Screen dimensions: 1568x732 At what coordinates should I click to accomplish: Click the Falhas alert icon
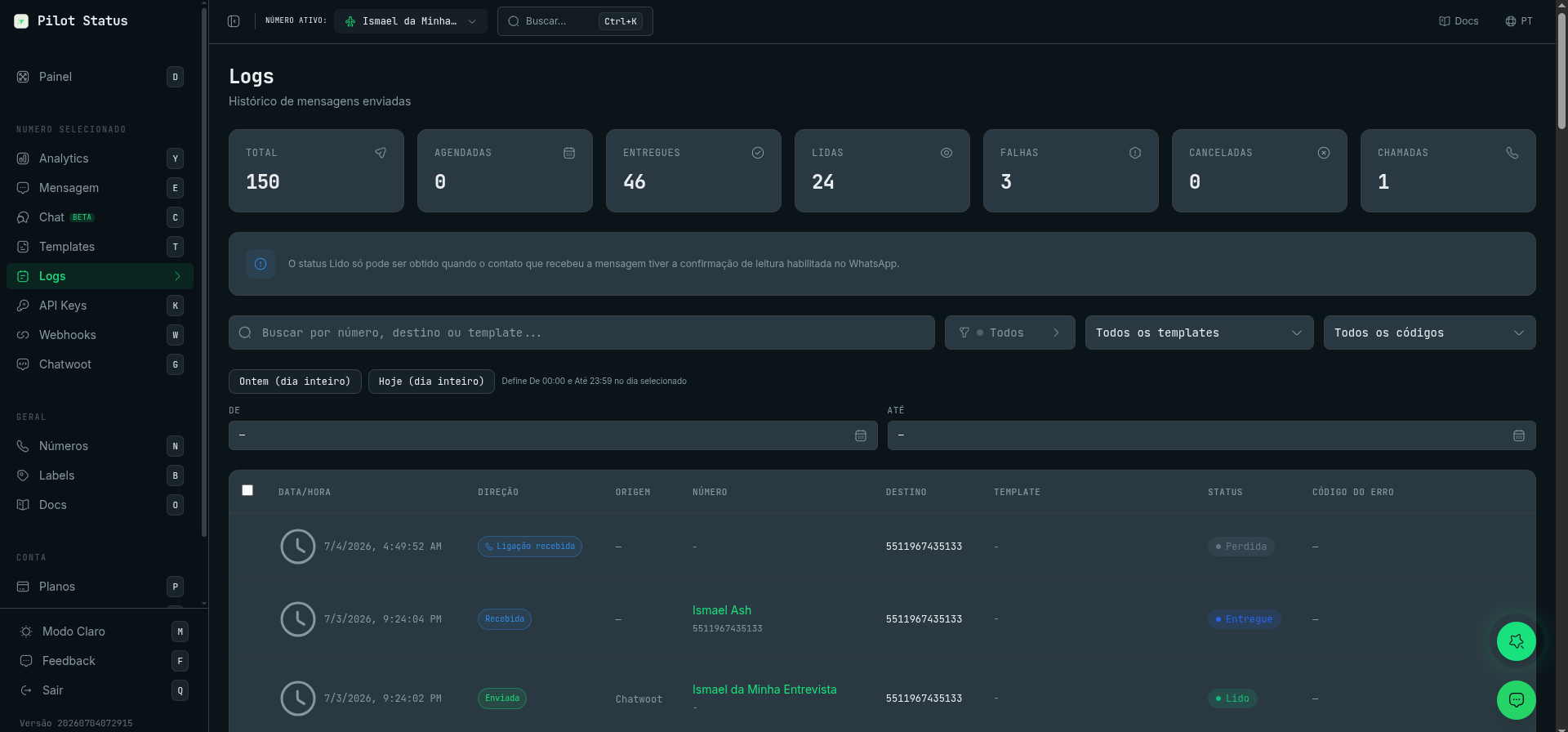[x=1135, y=153]
